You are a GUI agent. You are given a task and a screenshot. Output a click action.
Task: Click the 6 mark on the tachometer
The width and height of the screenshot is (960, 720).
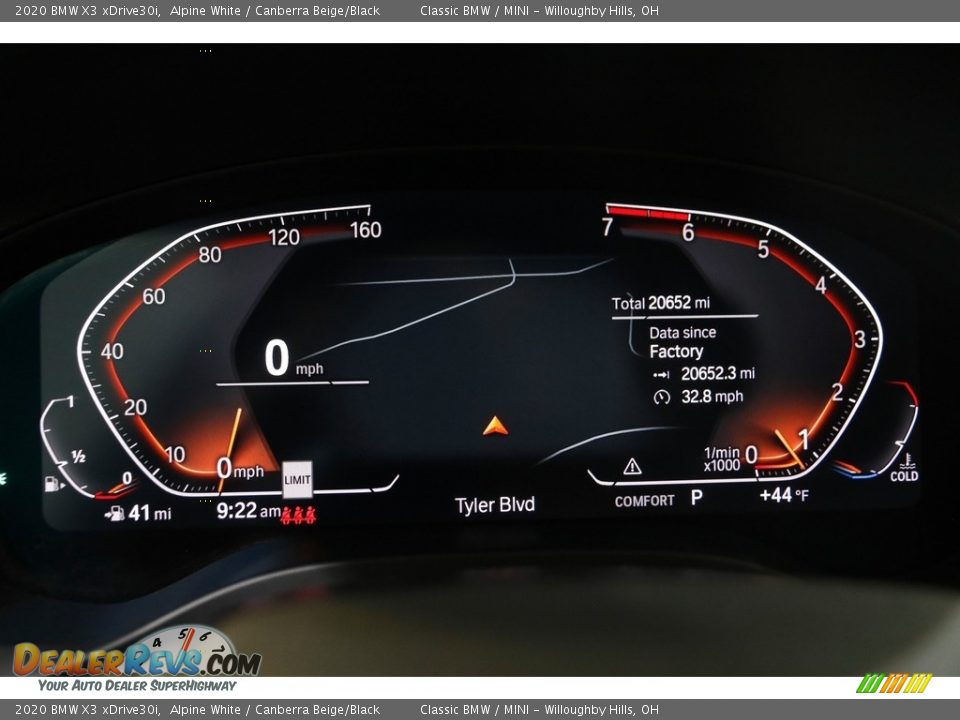688,232
